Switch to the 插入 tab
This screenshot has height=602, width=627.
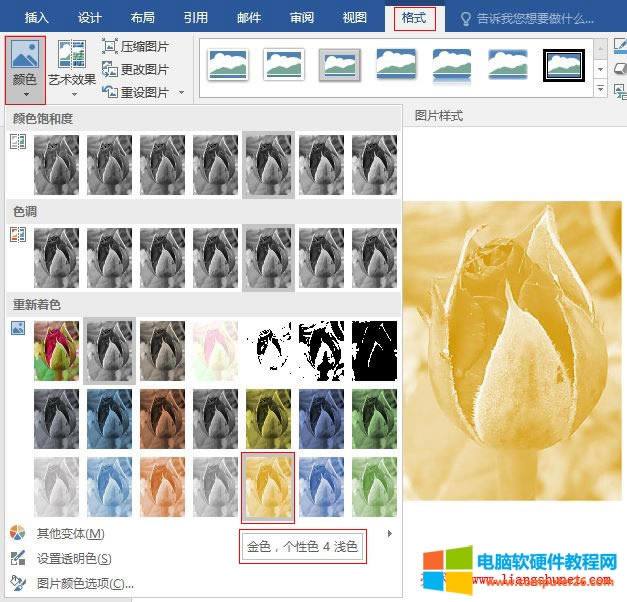[36, 18]
